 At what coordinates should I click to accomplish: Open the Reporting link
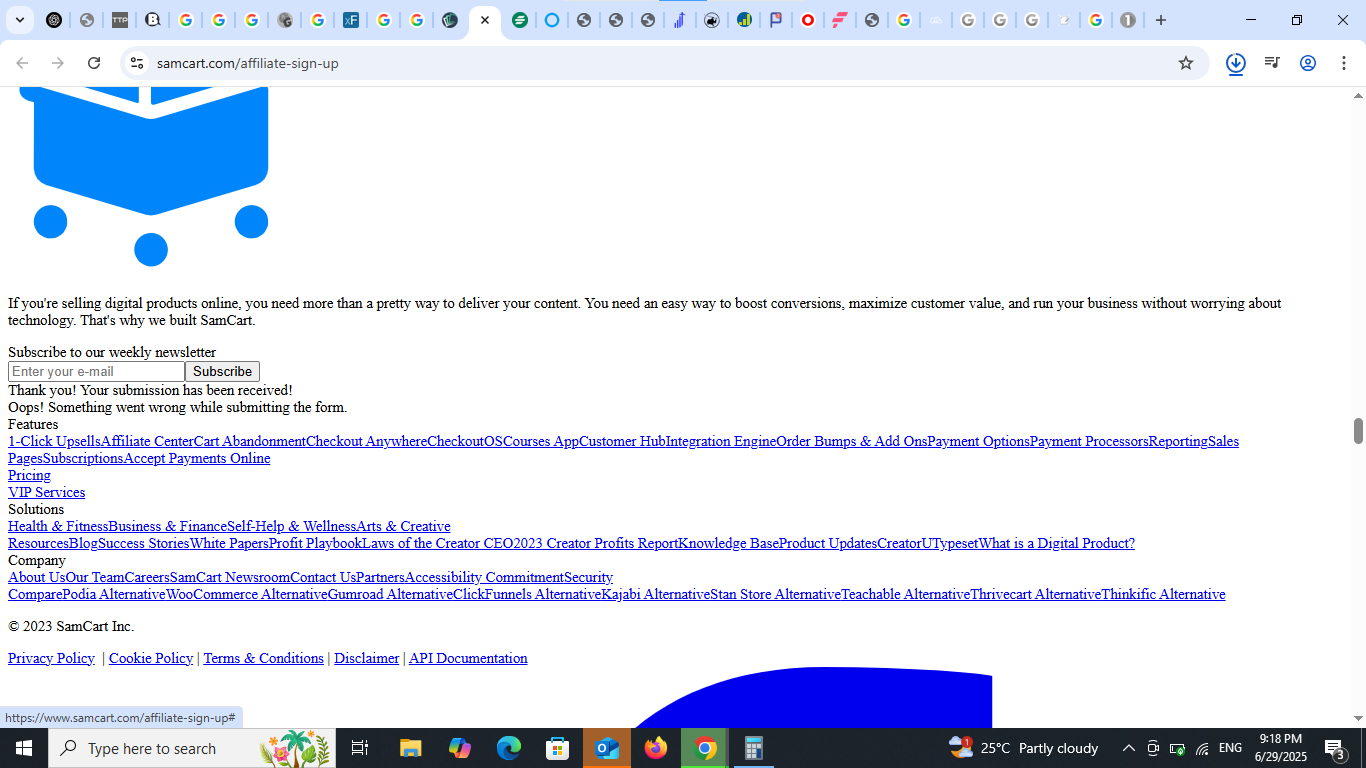point(1178,441)
